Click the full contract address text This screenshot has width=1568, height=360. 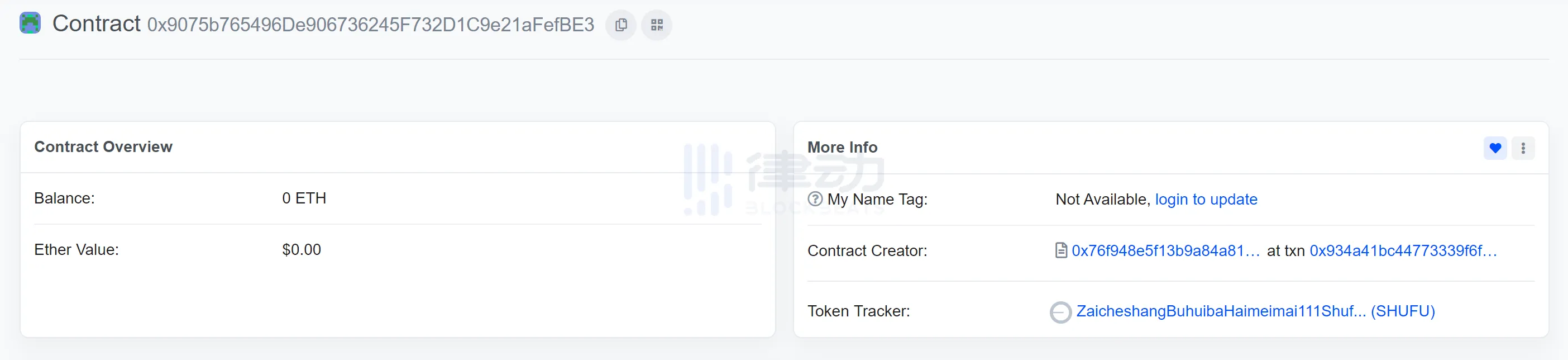[x=370, y=25]
